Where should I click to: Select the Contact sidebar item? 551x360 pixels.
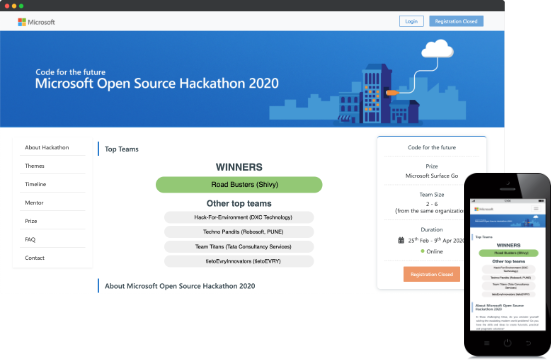coord(34,258)
